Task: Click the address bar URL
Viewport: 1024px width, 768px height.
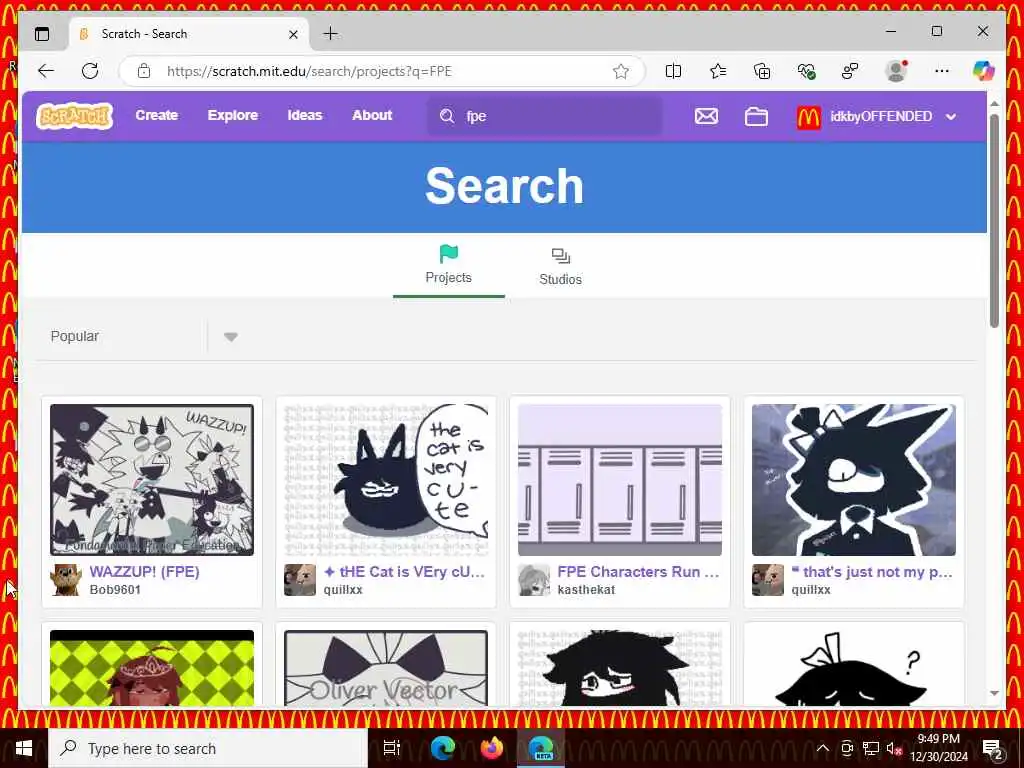Action: 309,71
